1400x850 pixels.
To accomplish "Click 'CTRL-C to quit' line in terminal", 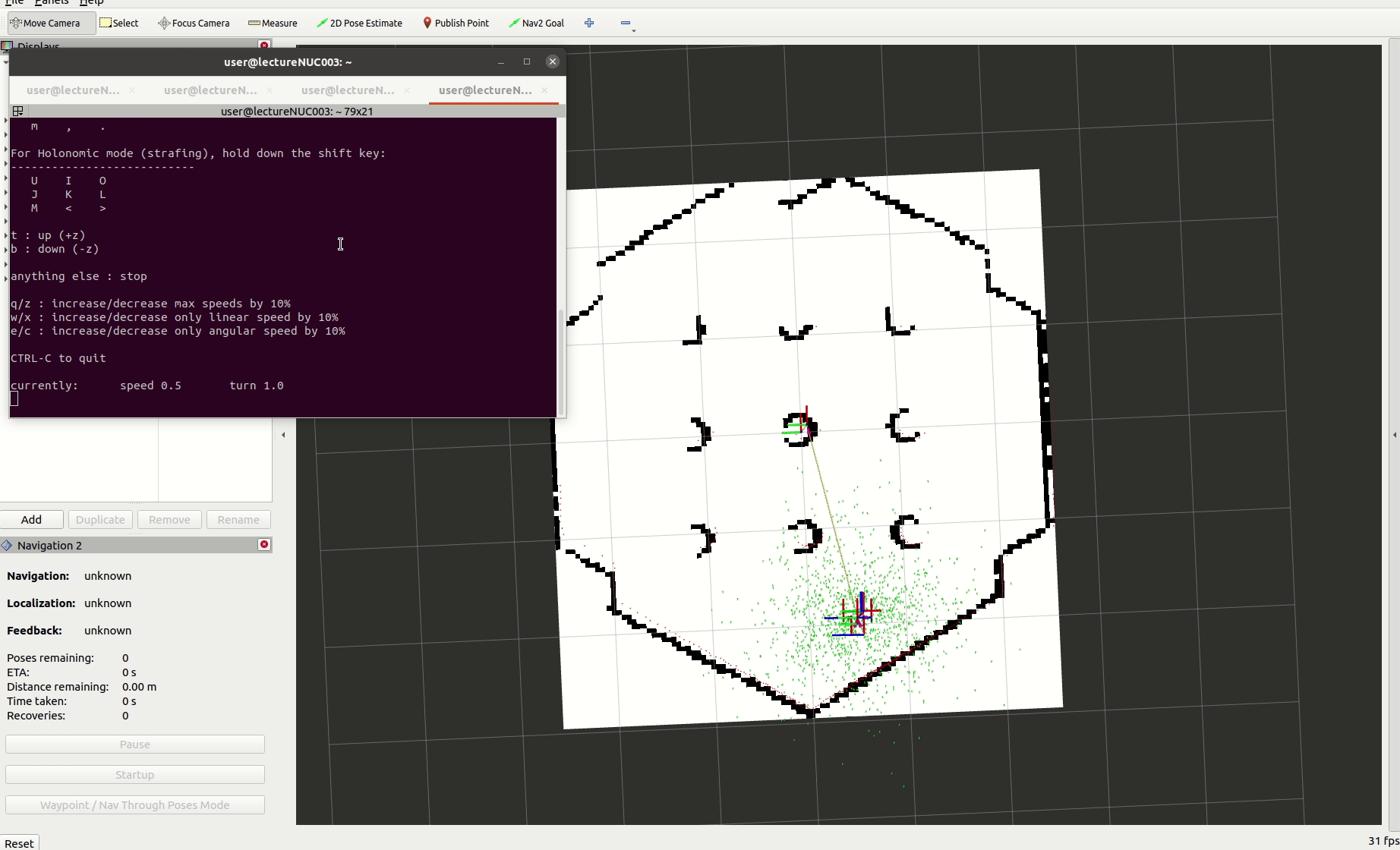I will (x=58, y=358).
